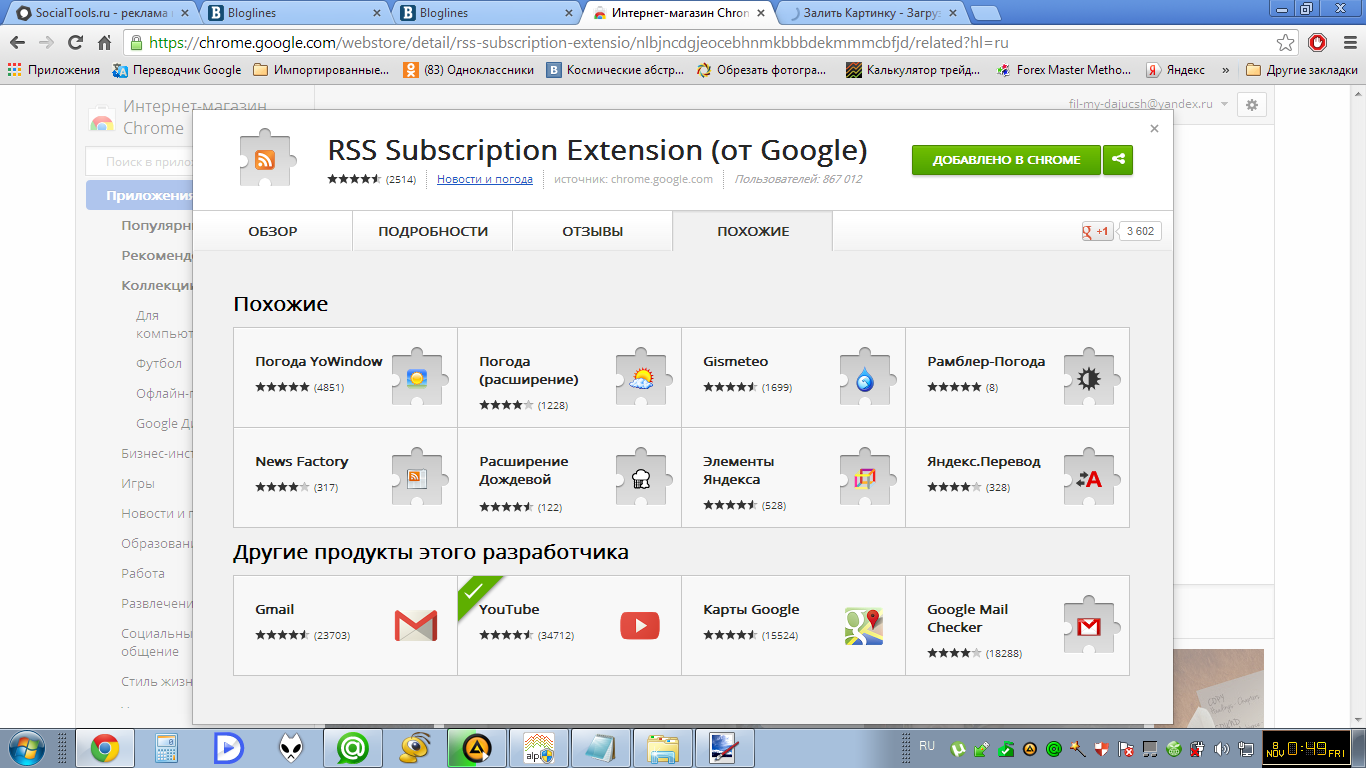Open the Одноклассники bookmark
The image size is (1366, 768).
(x=469, y=70)
